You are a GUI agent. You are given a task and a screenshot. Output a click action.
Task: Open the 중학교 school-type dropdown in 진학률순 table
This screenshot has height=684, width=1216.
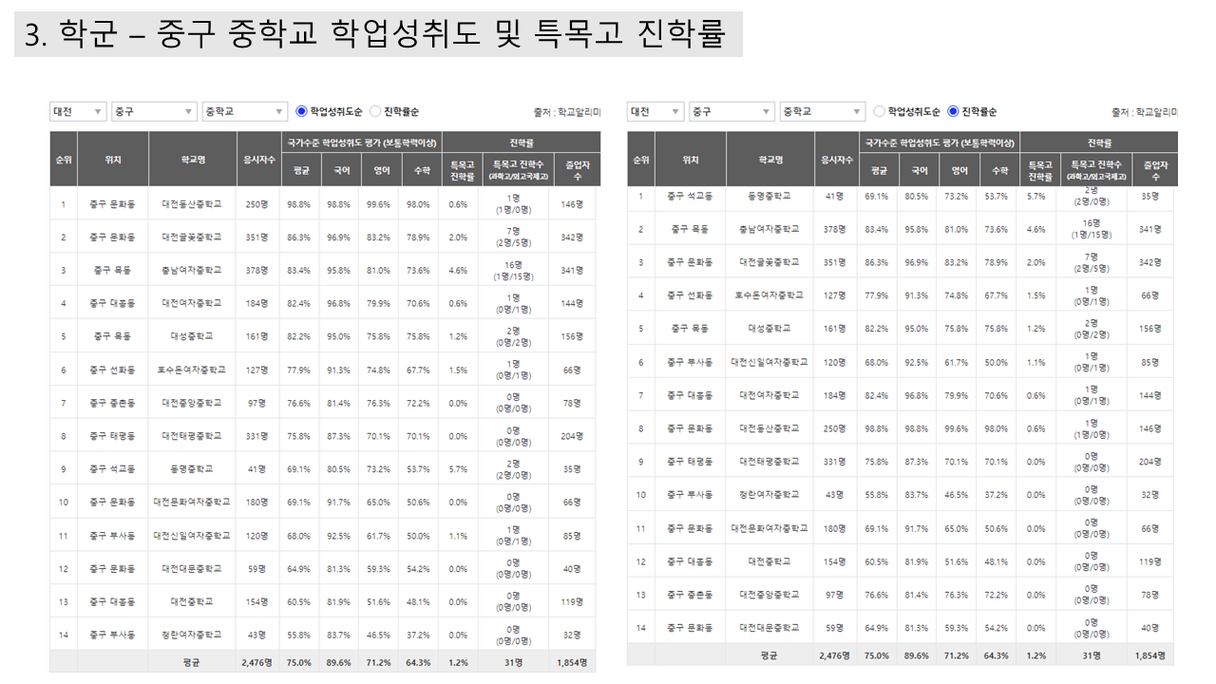(x=823, y=112)
